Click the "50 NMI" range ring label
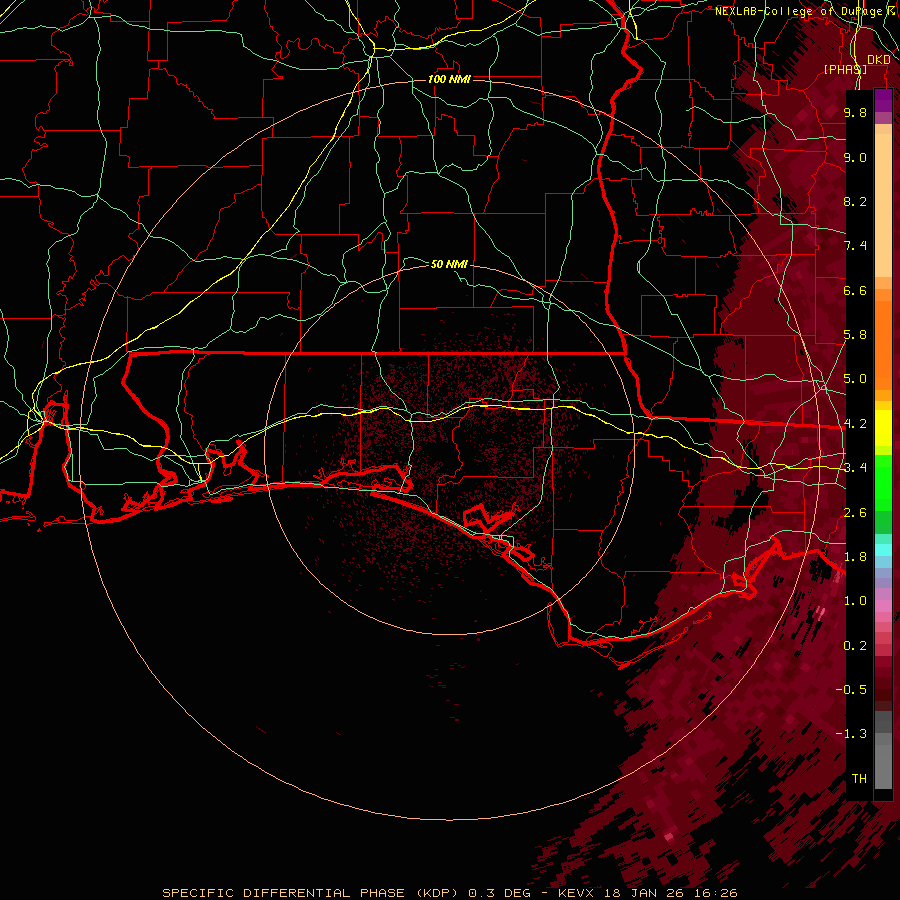 [x=449, y=264]
